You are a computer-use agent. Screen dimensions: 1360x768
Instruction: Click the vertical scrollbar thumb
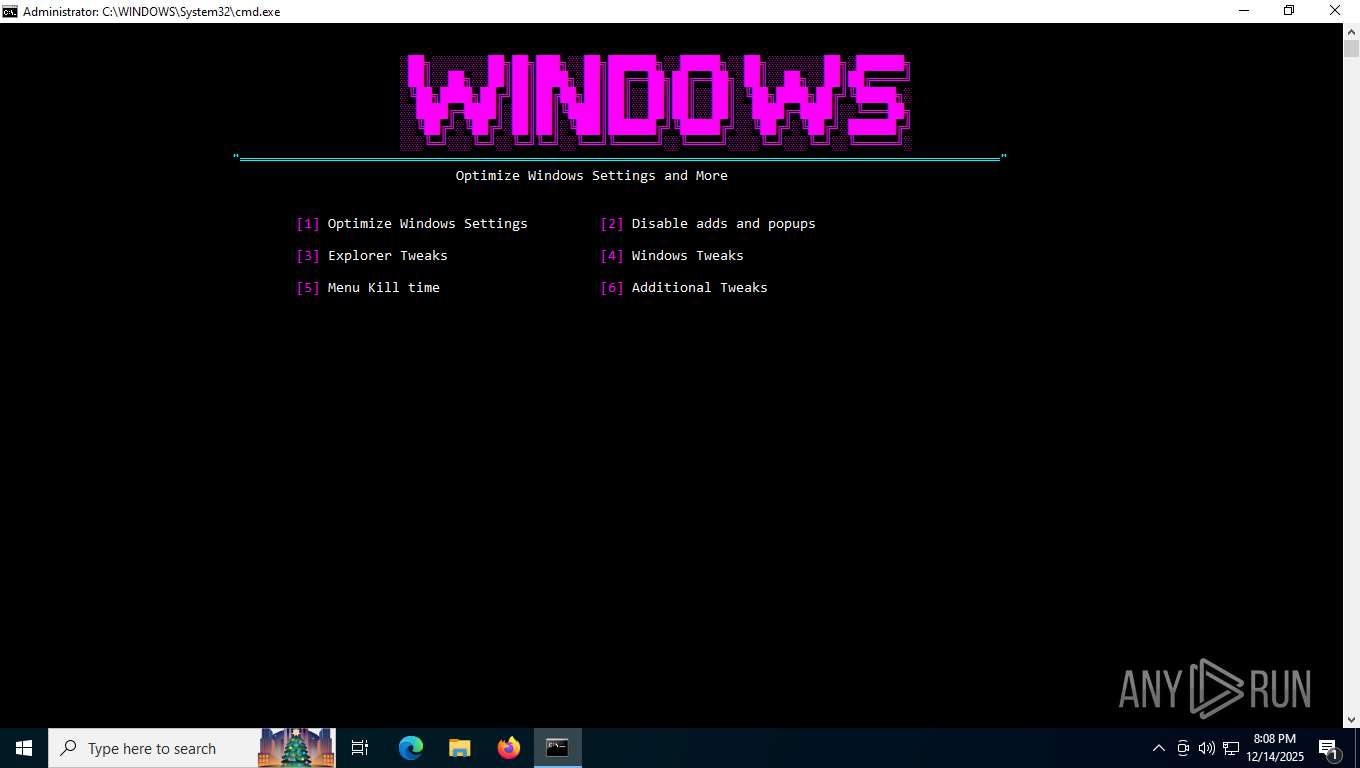(x=1351, y=49)
